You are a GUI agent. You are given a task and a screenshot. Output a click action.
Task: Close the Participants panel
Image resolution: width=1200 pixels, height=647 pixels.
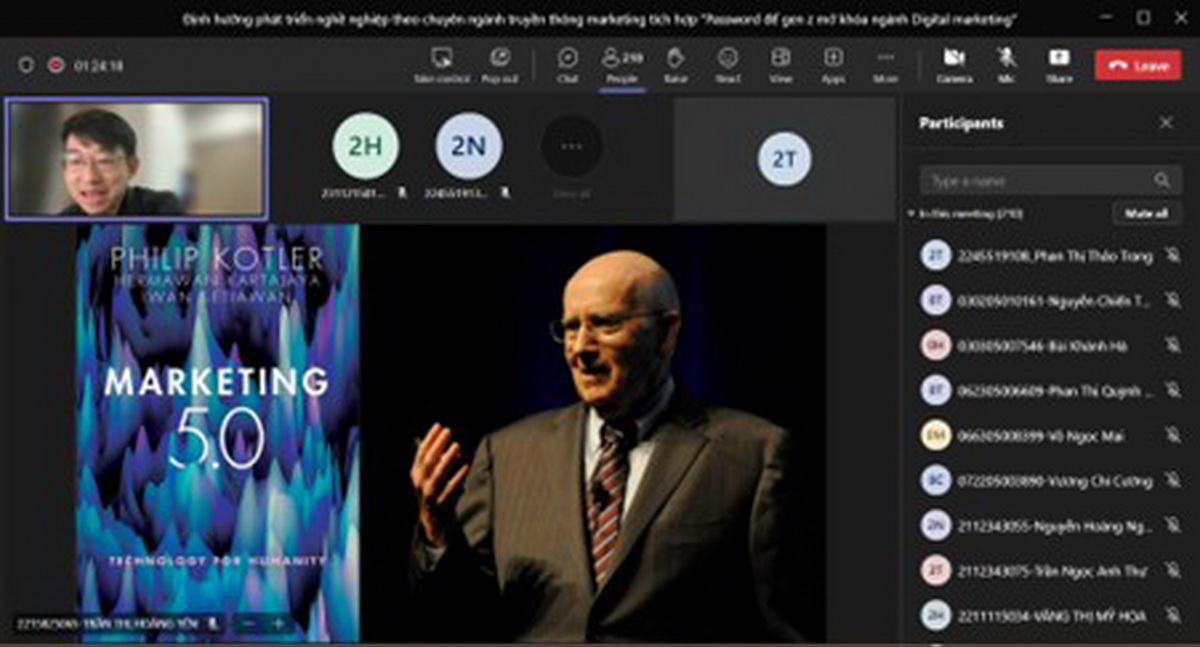(x=1166, y=123)
